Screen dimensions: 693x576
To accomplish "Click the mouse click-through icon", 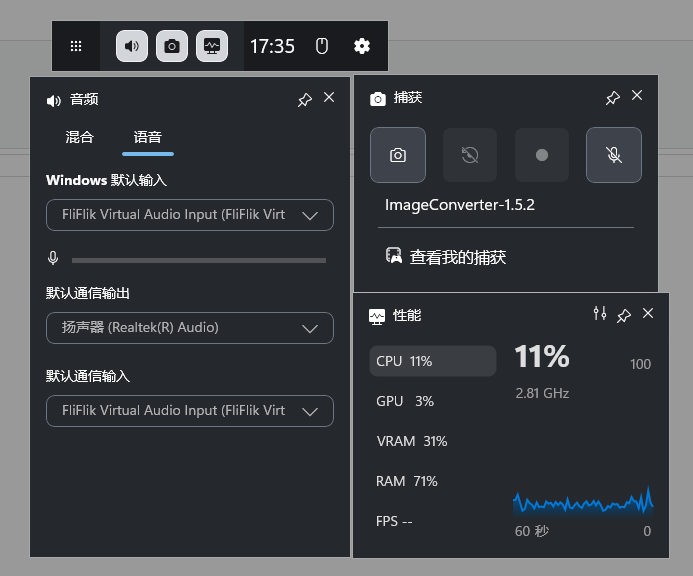I will (322, 46).
